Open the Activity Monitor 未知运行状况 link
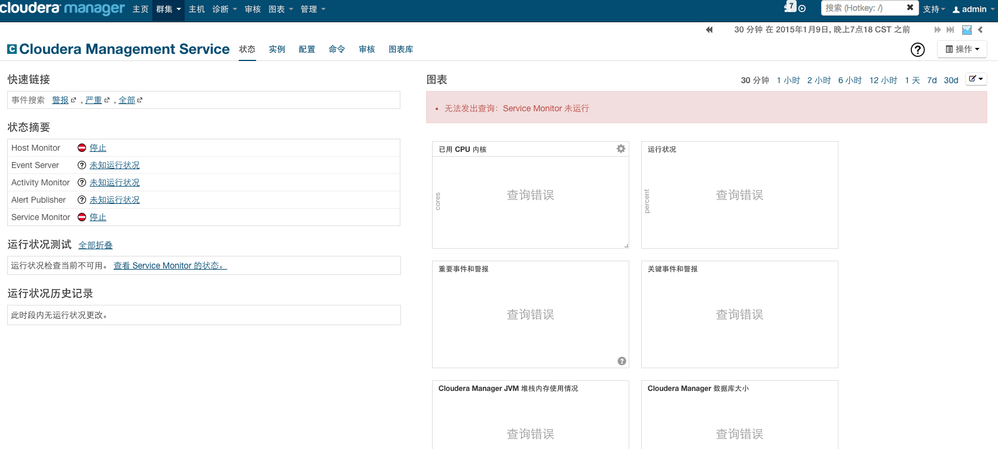 (x=115, y=183)
